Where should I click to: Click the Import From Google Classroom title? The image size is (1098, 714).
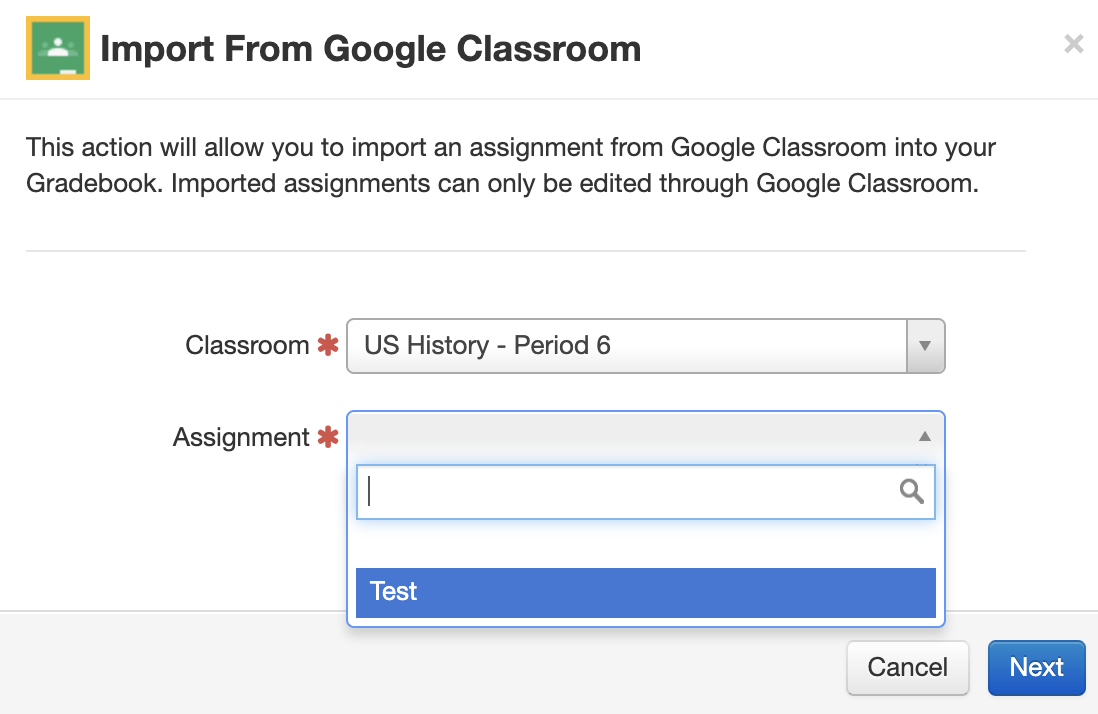370,48
